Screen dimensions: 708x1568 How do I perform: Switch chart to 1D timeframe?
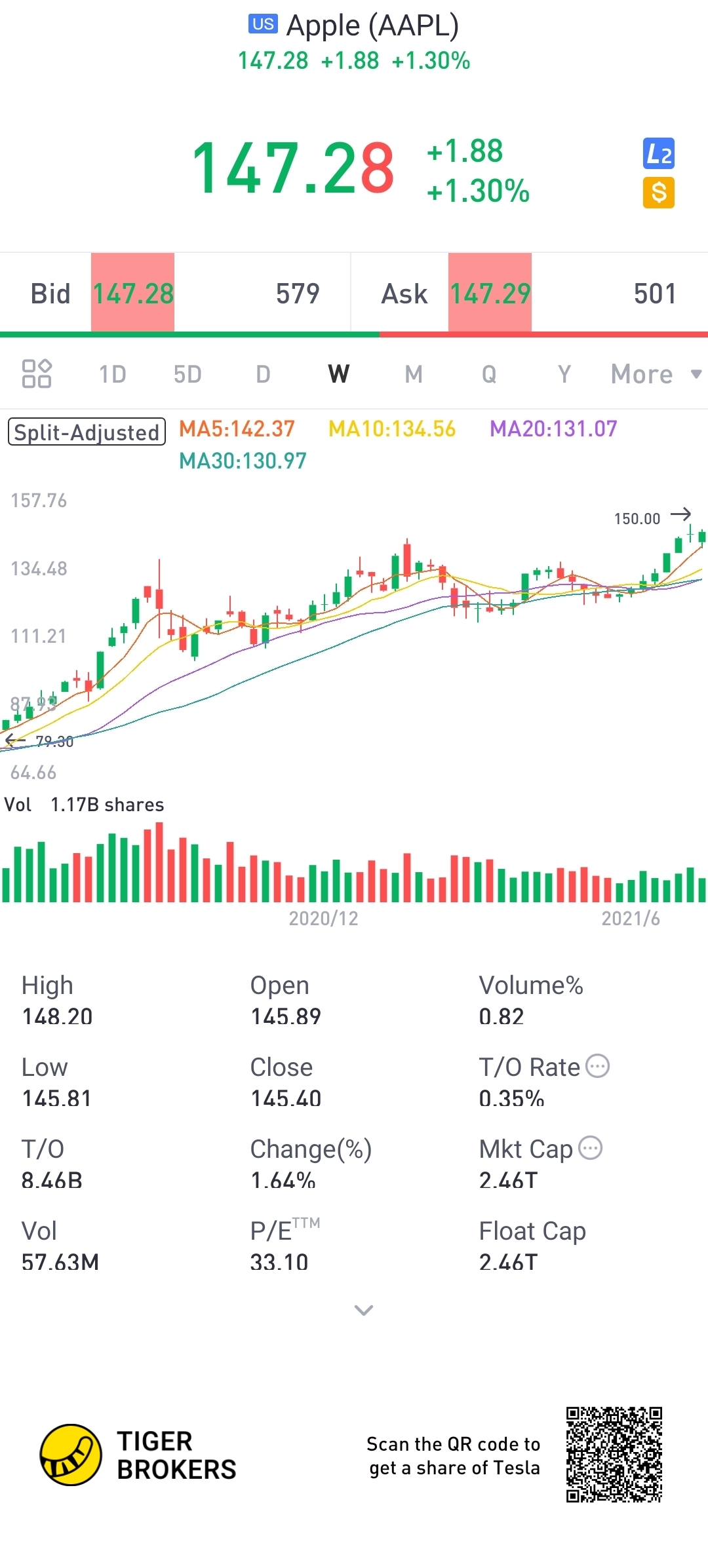(x=112, y=374)
